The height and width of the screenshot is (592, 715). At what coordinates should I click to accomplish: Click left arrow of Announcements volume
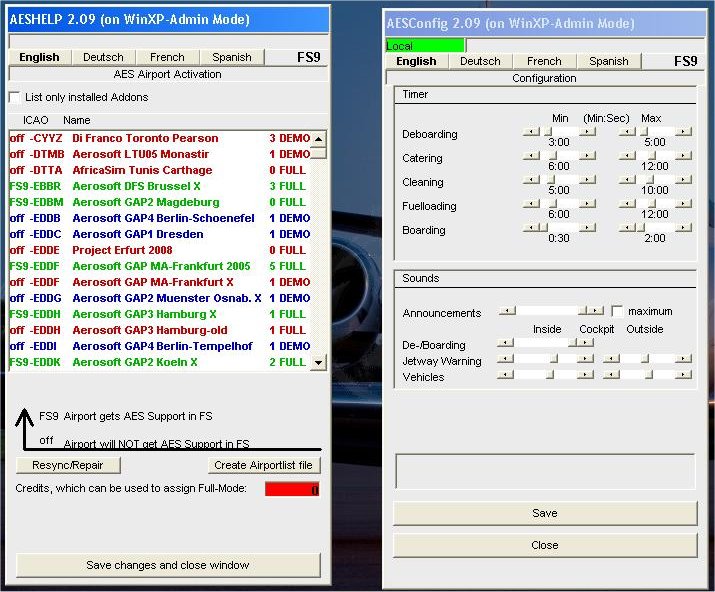pyautogui.click(x=506, y=312)
